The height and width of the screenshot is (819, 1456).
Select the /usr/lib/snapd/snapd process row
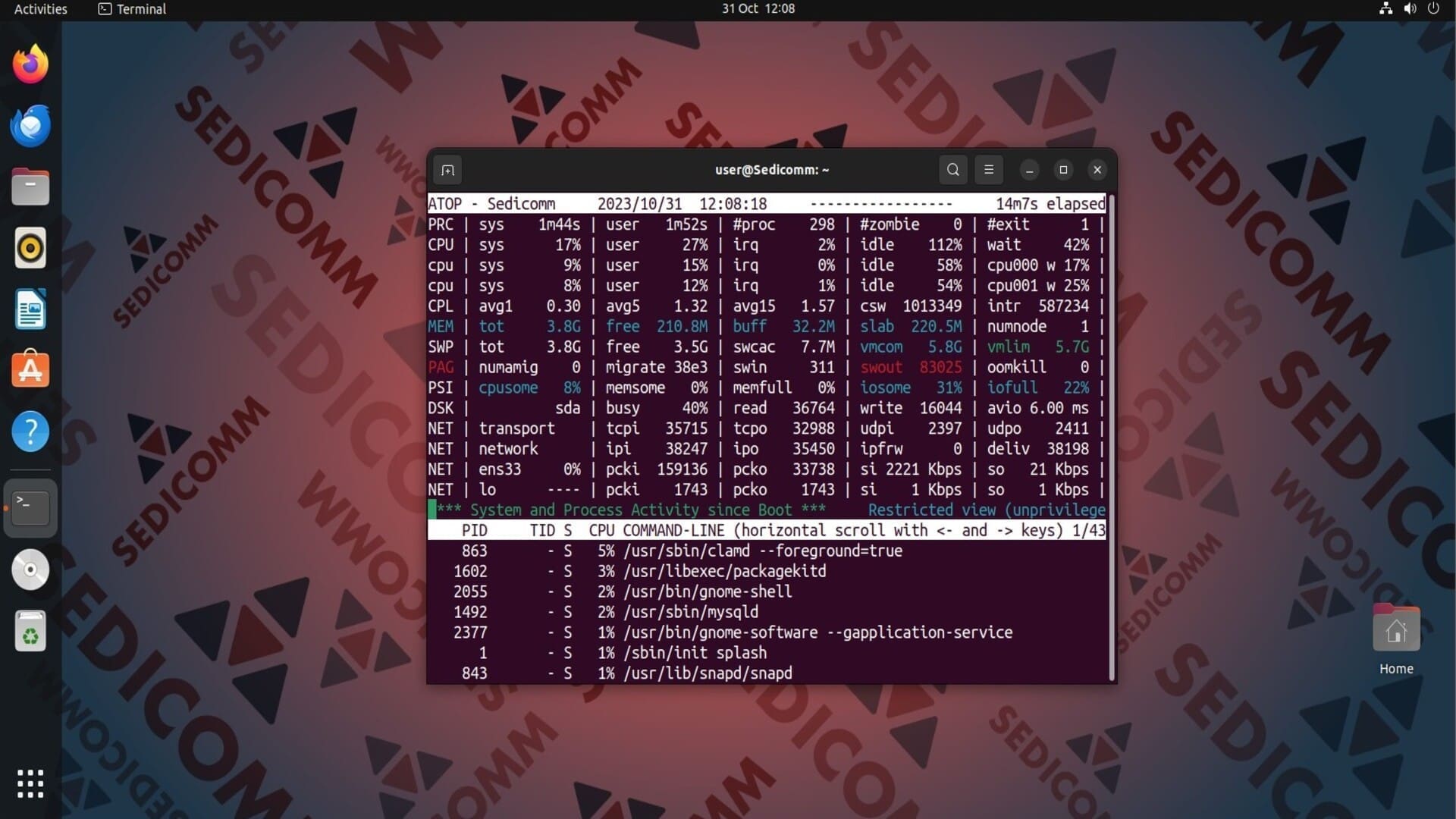tap(767, 673)
